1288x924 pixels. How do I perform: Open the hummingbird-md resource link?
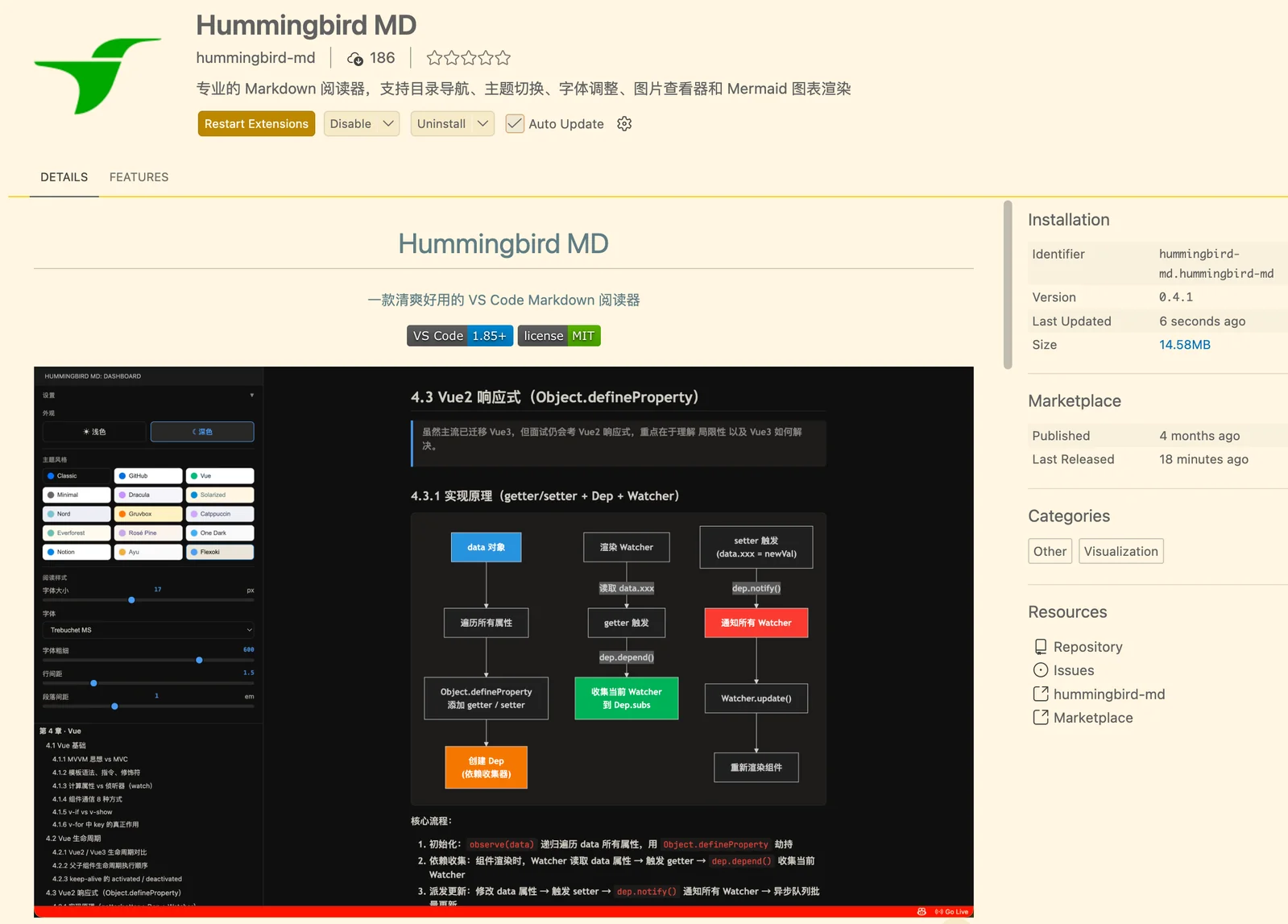pos(1109,694)
